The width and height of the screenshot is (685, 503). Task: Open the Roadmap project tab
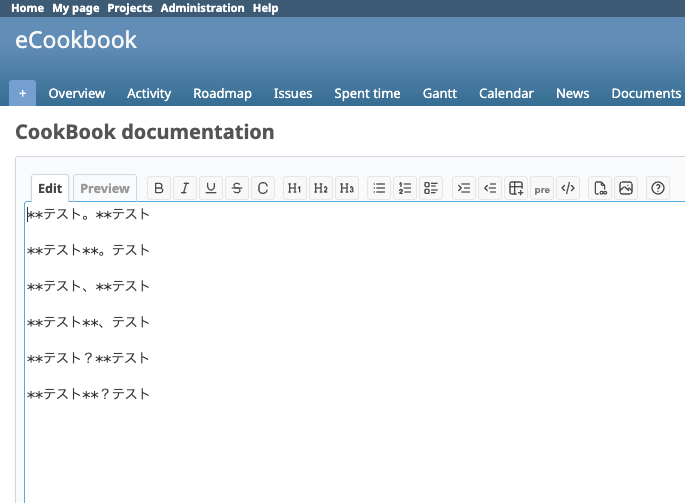click(x=222, y=93)
